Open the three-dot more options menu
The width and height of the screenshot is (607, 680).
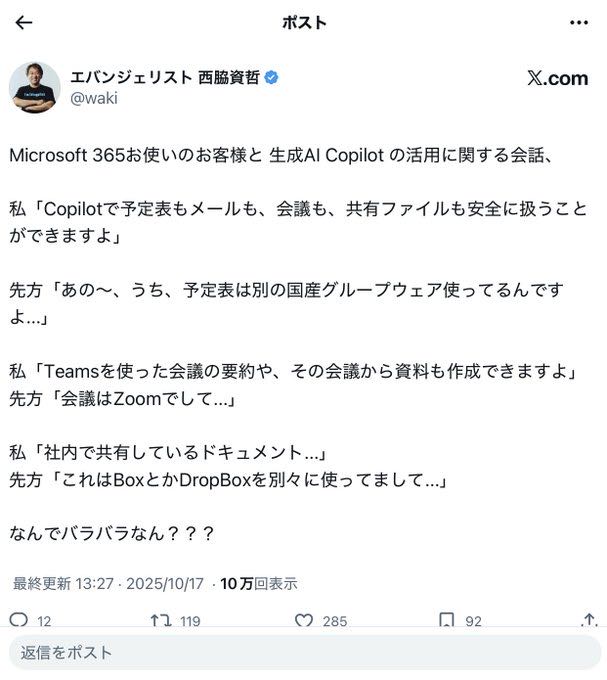(579, 23)
